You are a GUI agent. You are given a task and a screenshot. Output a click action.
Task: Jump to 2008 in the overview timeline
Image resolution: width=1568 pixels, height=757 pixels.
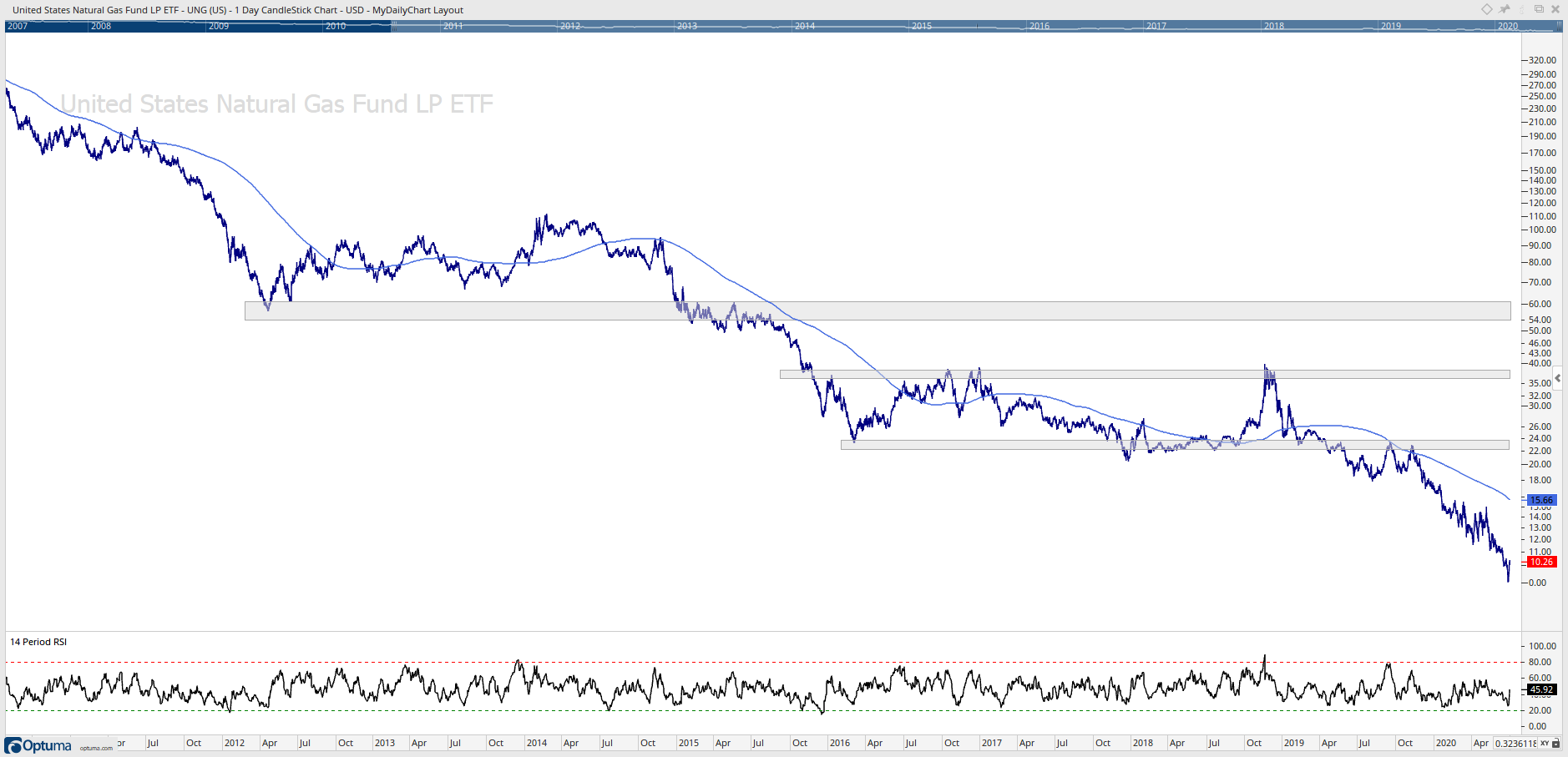[101, 26]
